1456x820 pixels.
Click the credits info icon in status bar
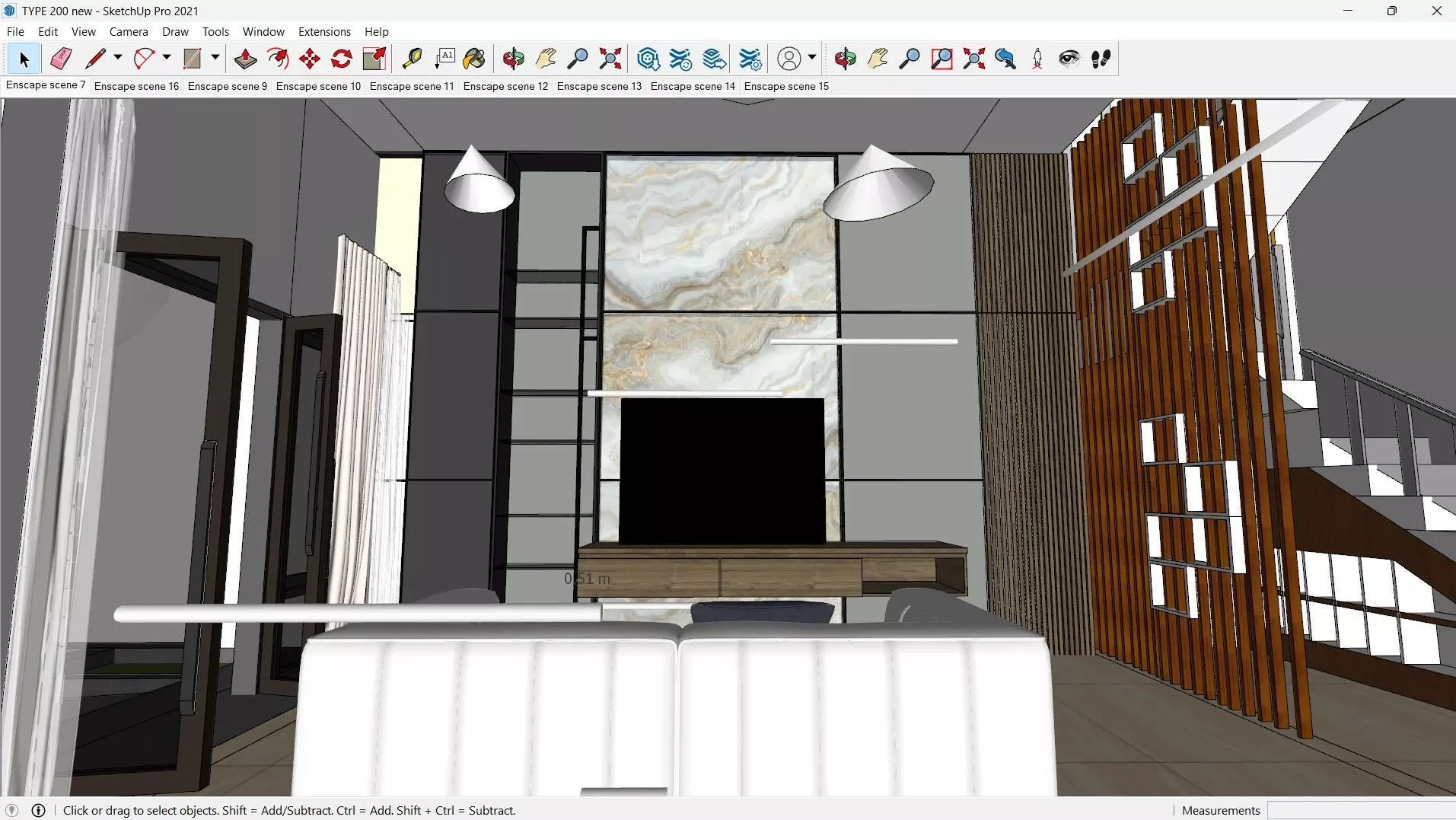click(38, 810)
